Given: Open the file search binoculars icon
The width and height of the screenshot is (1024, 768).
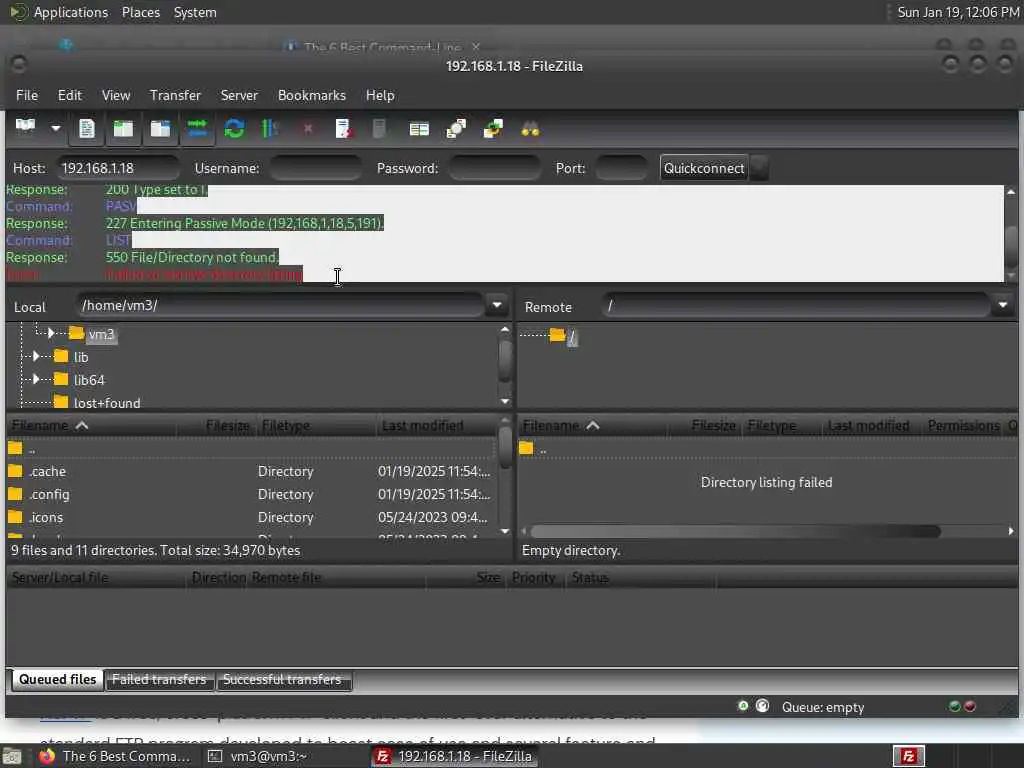Looking at the screenshot, I should click(x=530, y=129).
